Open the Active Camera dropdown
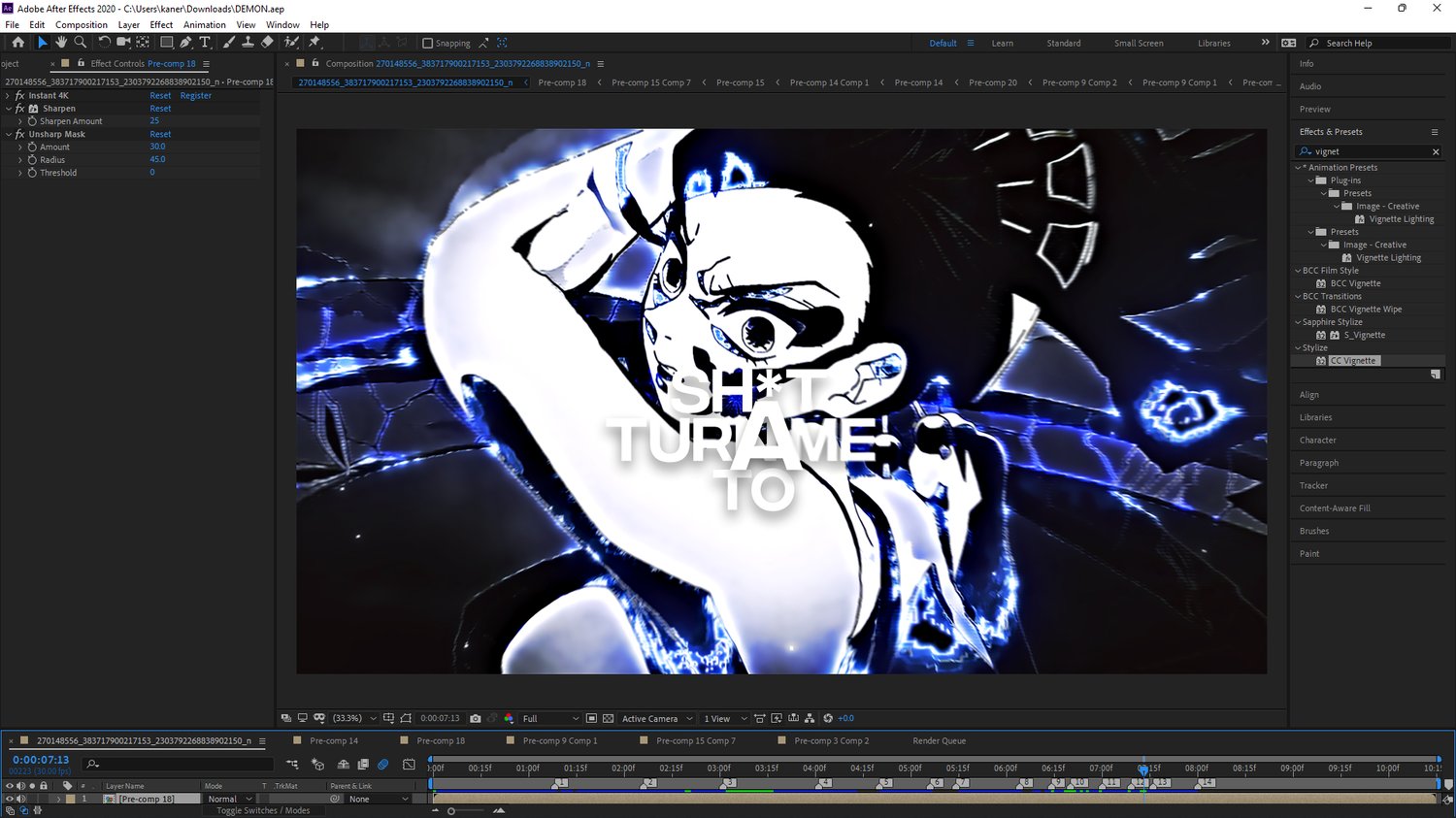This screenshot has width=1456, height=818. point(657,719)
